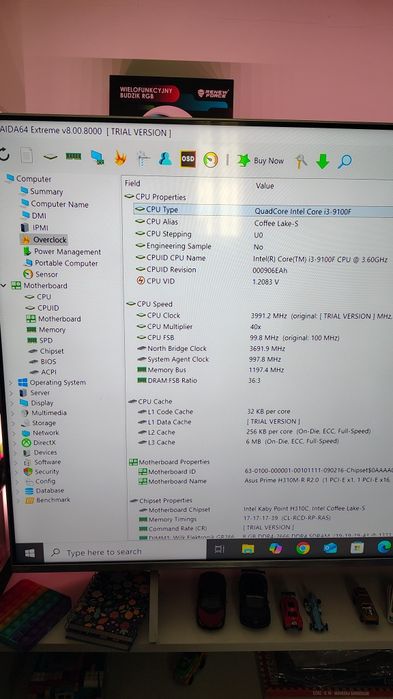
Task: Launch the System Stability Test flame icon
Action: [120, 158]
